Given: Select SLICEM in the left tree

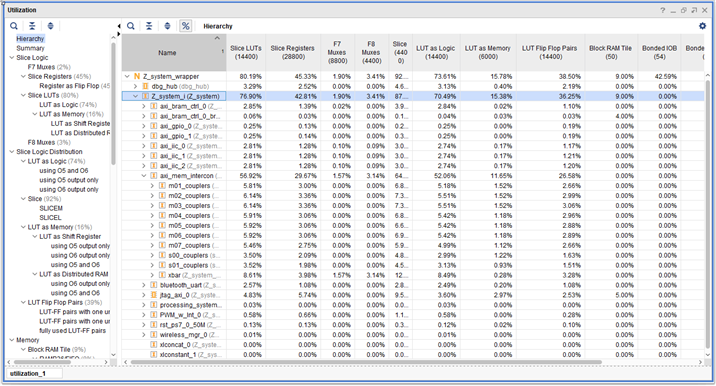Looking at the screenshot, I should [x=51, y=208].
